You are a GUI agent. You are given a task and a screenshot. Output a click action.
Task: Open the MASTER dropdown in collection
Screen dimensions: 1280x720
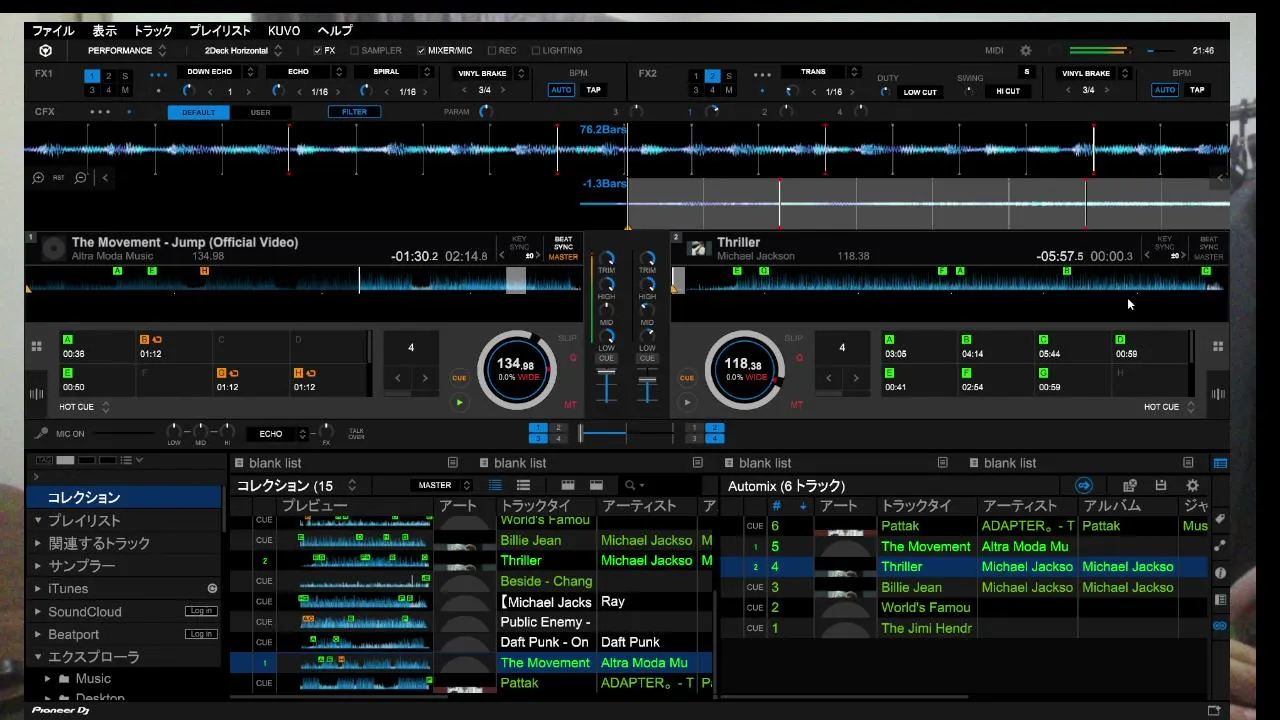coord(441,486)
